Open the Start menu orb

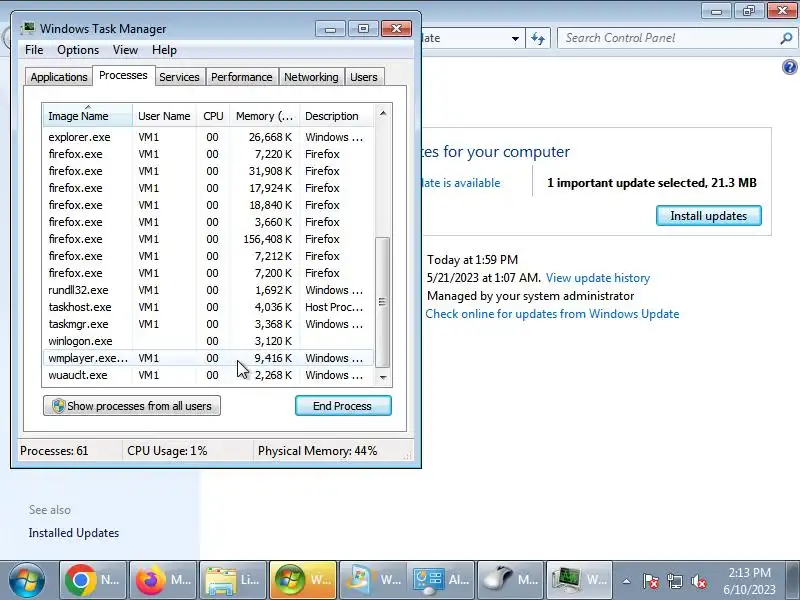pos(27,580)
